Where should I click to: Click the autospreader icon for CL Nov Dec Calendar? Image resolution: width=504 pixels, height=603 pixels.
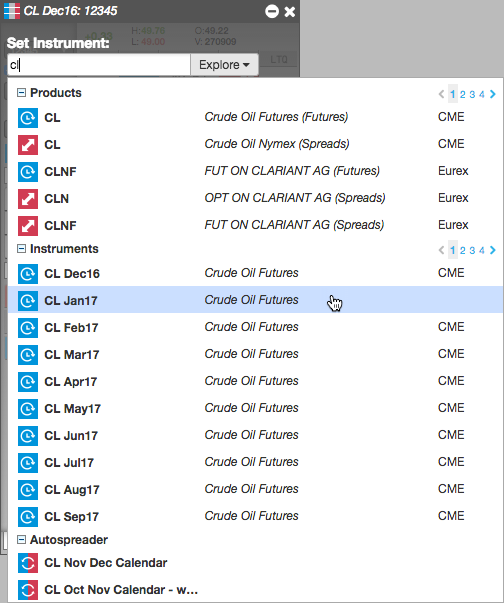(x=28, y=563)
